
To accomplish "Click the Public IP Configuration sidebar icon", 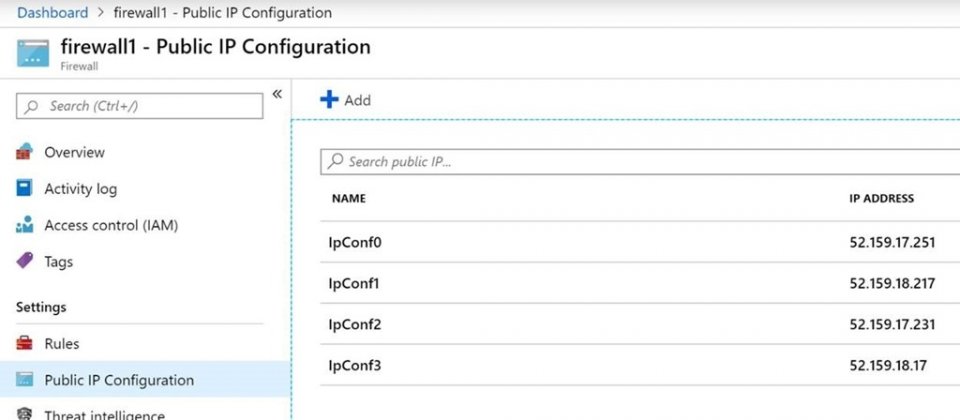I will (24, 380).
